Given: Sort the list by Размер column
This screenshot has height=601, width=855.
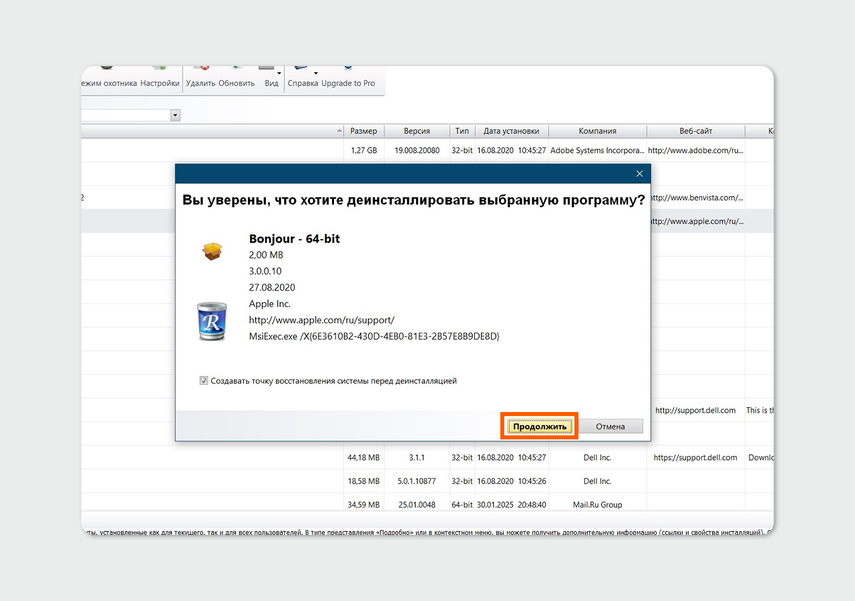Looking at the screenshot, I should [363, 131].
